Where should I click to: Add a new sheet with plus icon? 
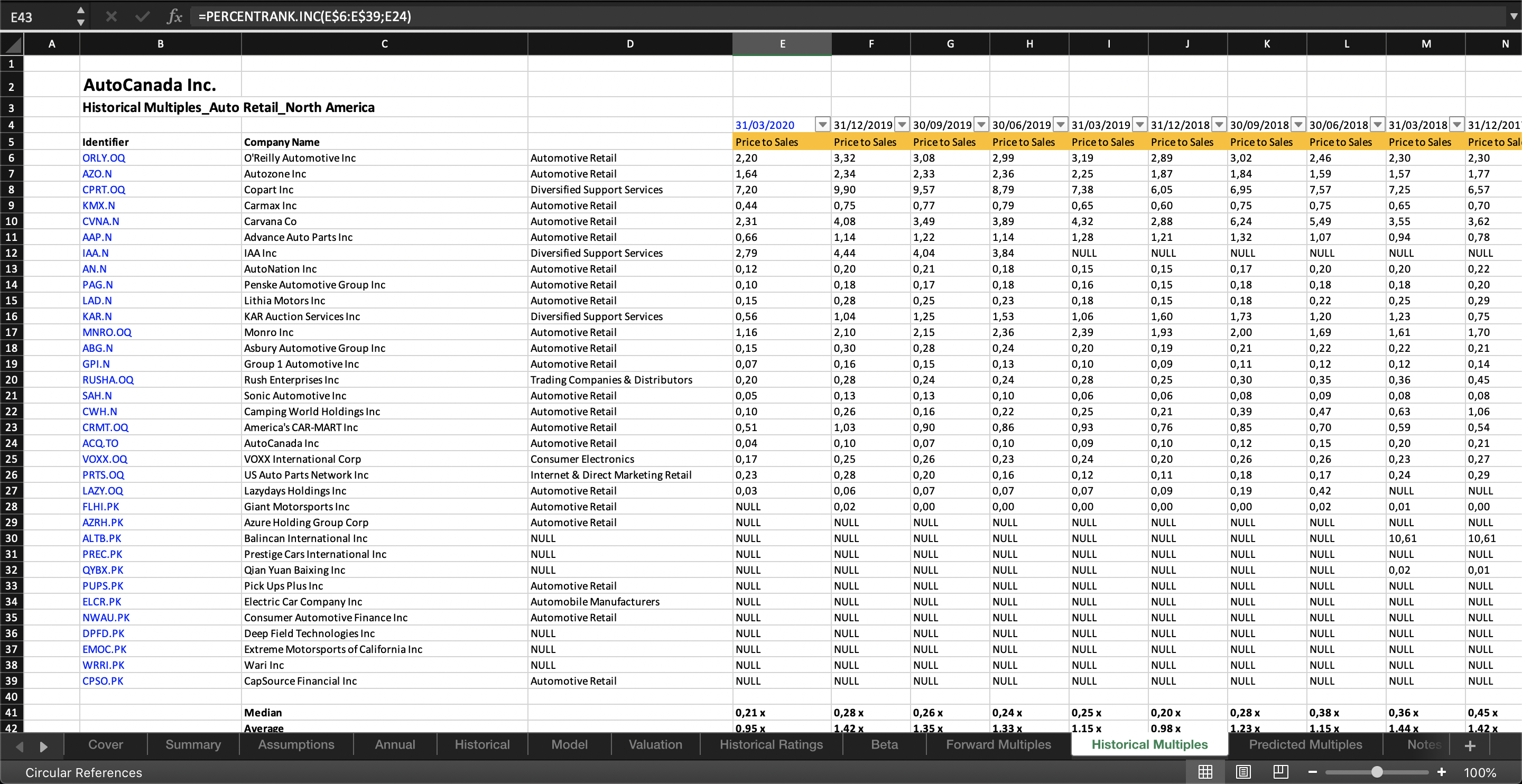(x=1471, y=745)
